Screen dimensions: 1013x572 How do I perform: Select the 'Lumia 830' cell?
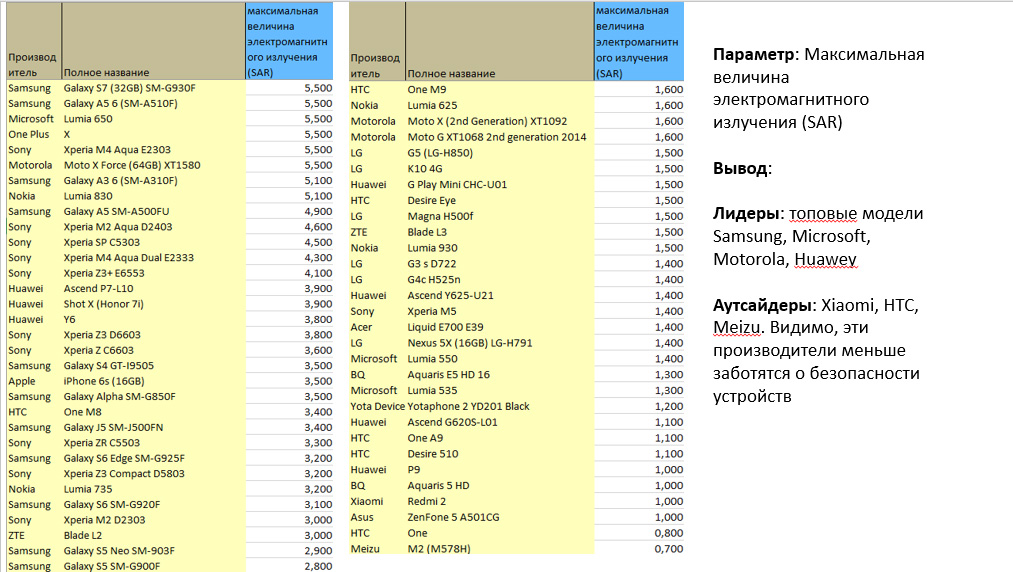coord(154,196)
